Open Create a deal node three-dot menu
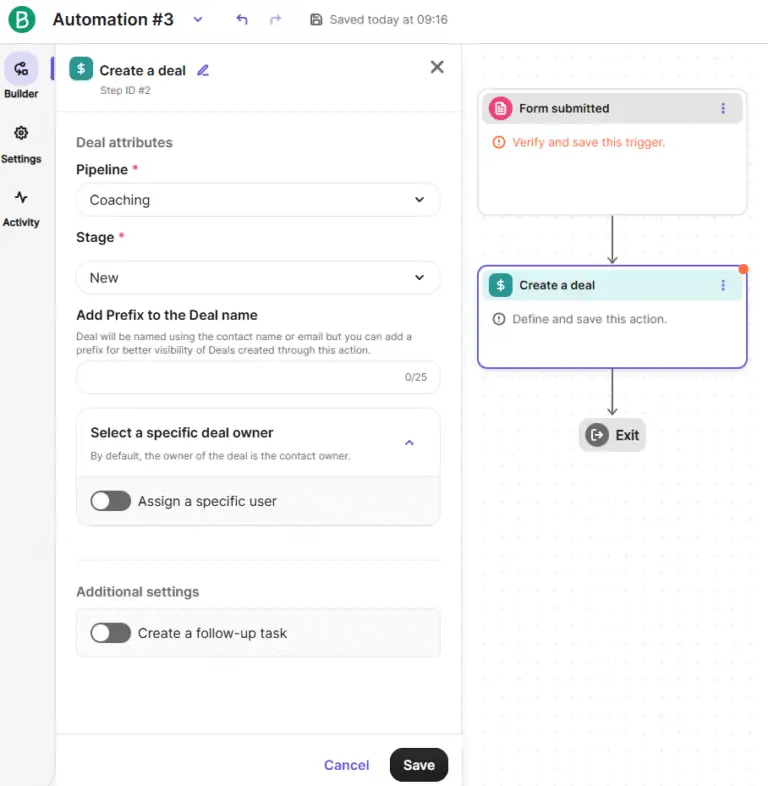Image resolution: width=768 pixels, height=786 pixels. [x=723, y=285]
